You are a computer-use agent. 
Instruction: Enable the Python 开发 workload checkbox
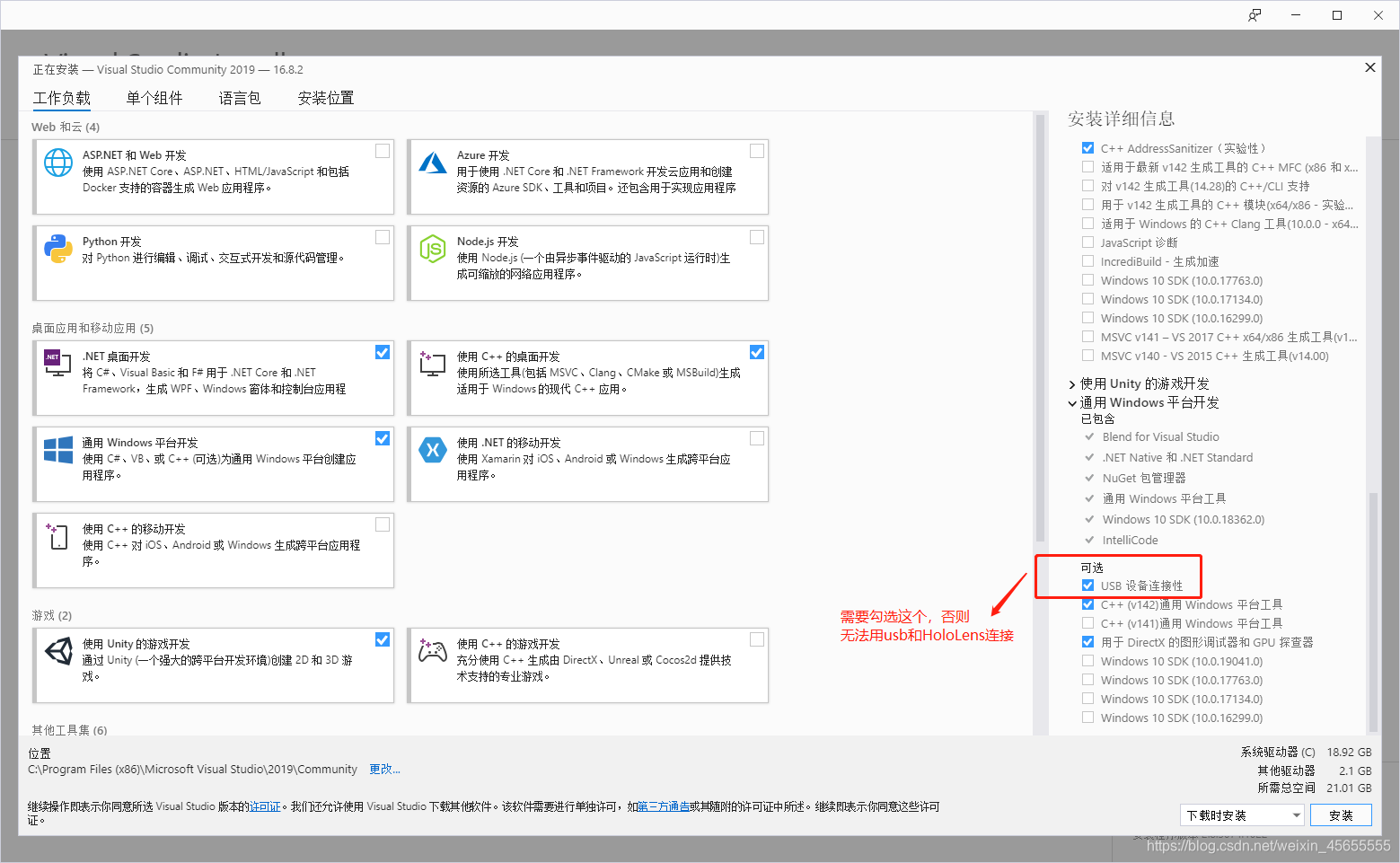(x=383, y=237)
